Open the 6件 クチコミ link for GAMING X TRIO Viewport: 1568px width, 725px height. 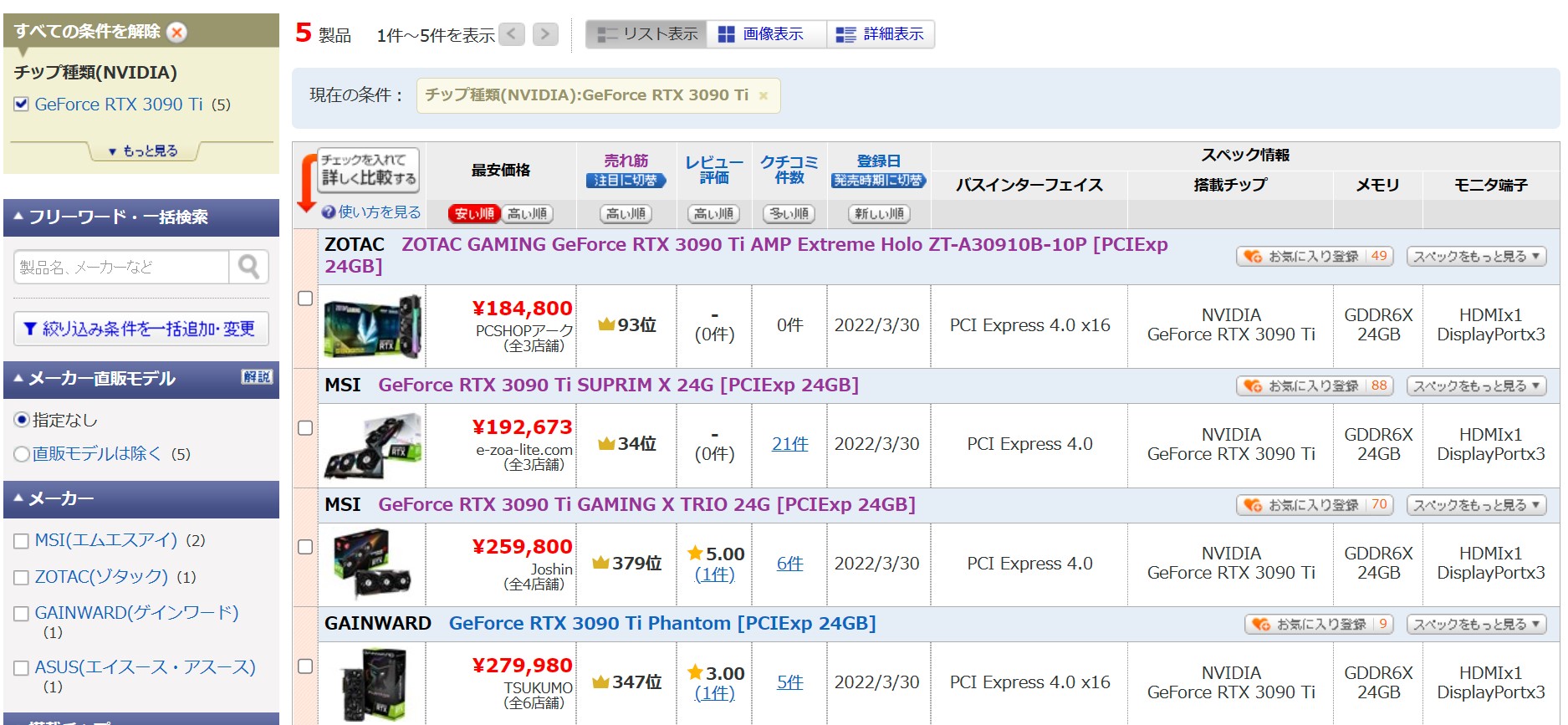point(789,564)
